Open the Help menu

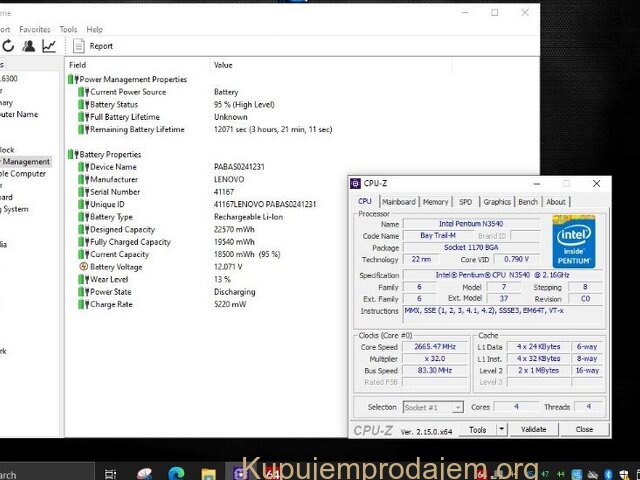click(94, 30)
